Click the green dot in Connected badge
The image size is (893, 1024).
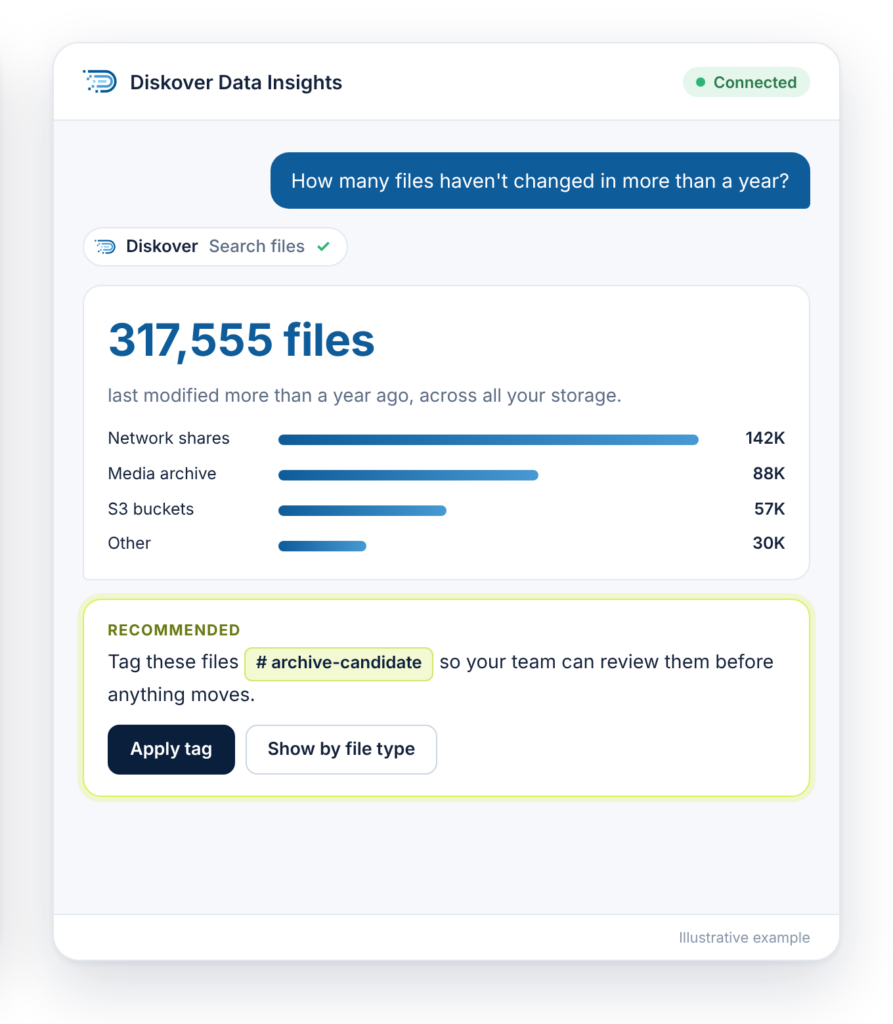tap(700, 82)
